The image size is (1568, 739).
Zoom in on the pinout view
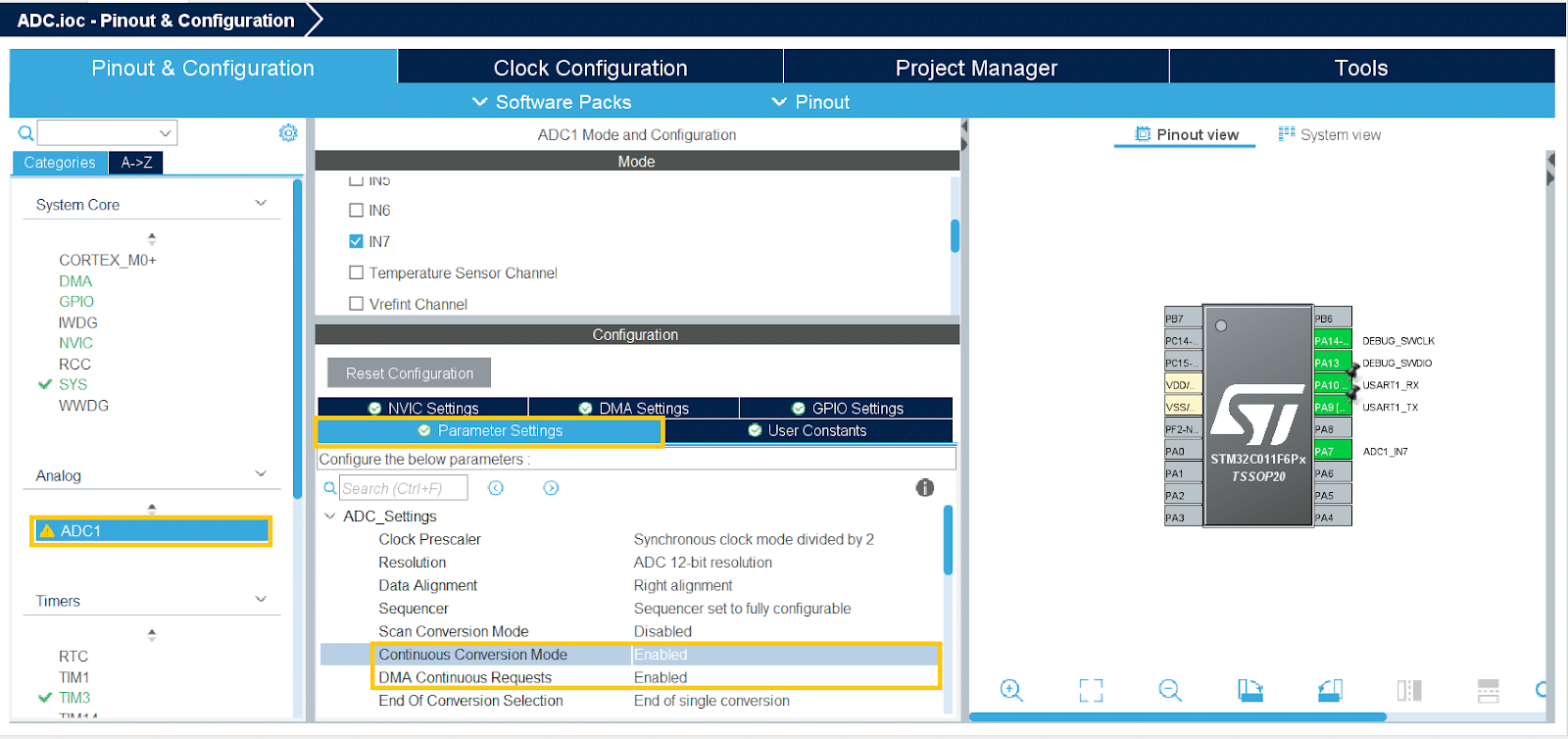[1011, 690]
